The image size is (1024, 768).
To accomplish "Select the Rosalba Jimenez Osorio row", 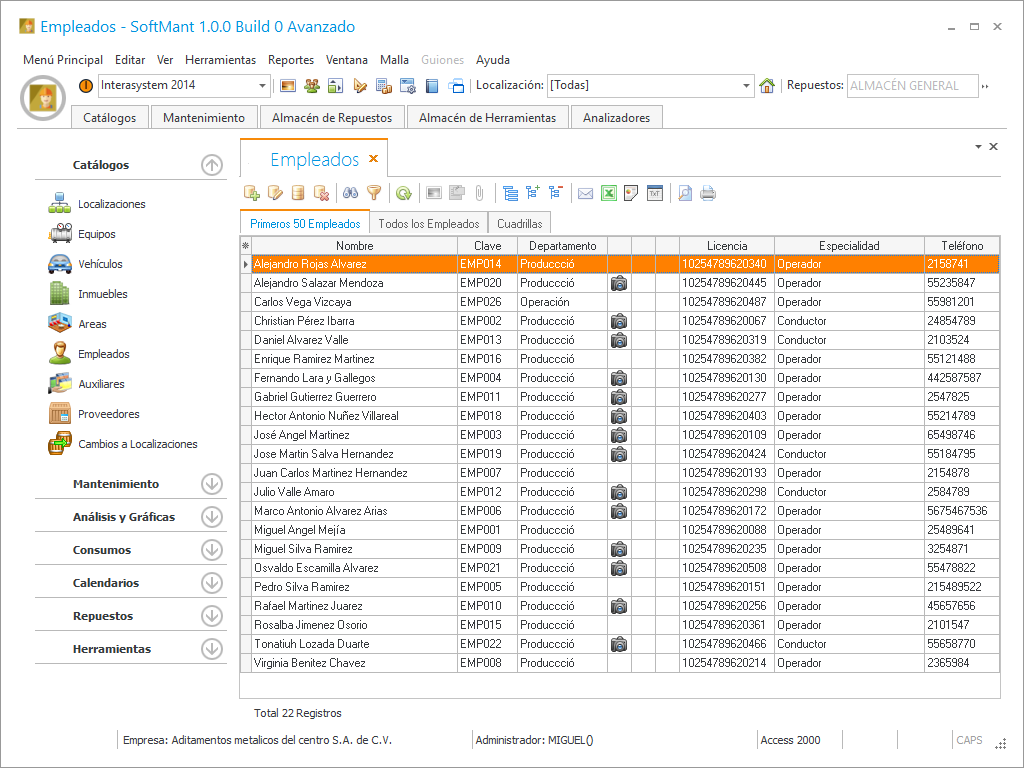I will pyautogui.click(x=310, y=625).
